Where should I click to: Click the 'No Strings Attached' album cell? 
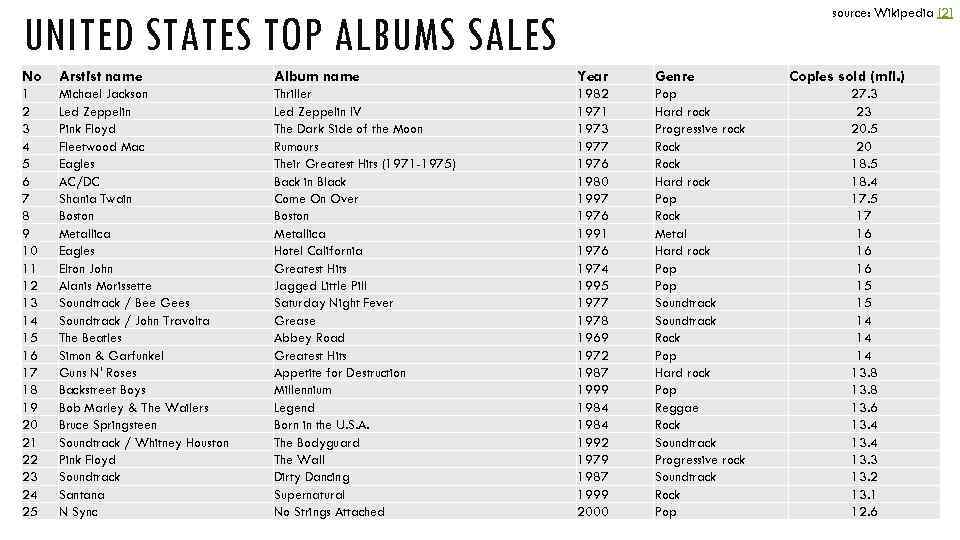click(x=329, y=512)
